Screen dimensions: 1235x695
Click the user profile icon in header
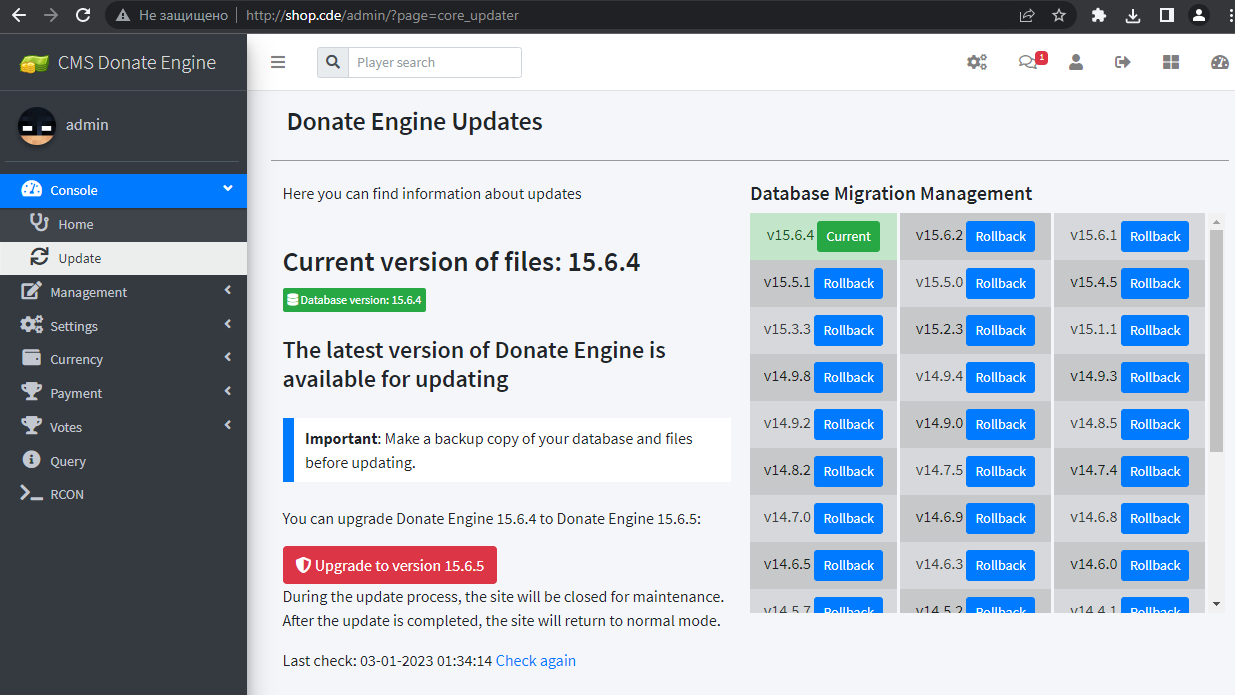tap(1076, 62)
